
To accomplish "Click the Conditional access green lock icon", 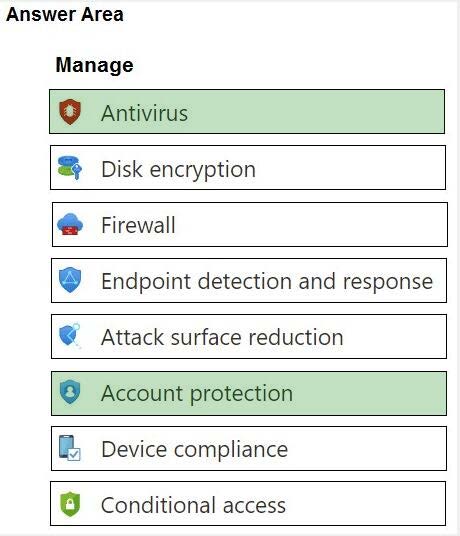I will [70, 504].
